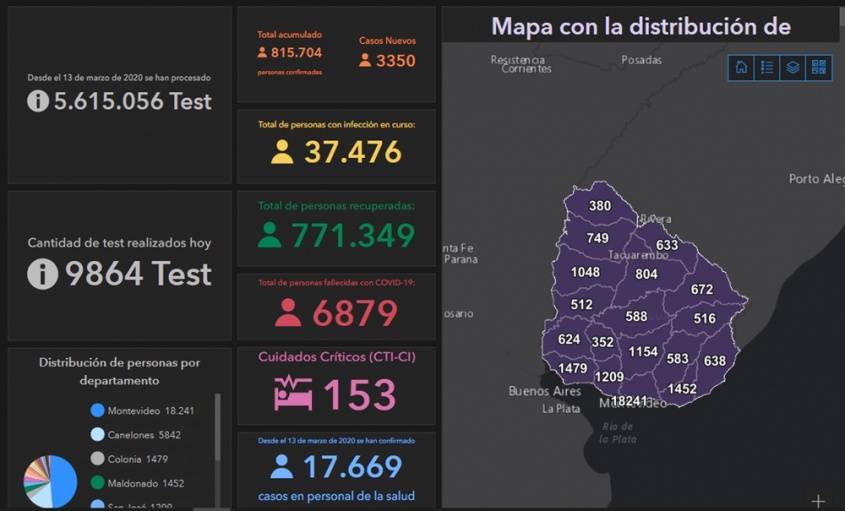Click the department legend scrollbar
This screenshot has width=845, height=511.
click(218, 430)
